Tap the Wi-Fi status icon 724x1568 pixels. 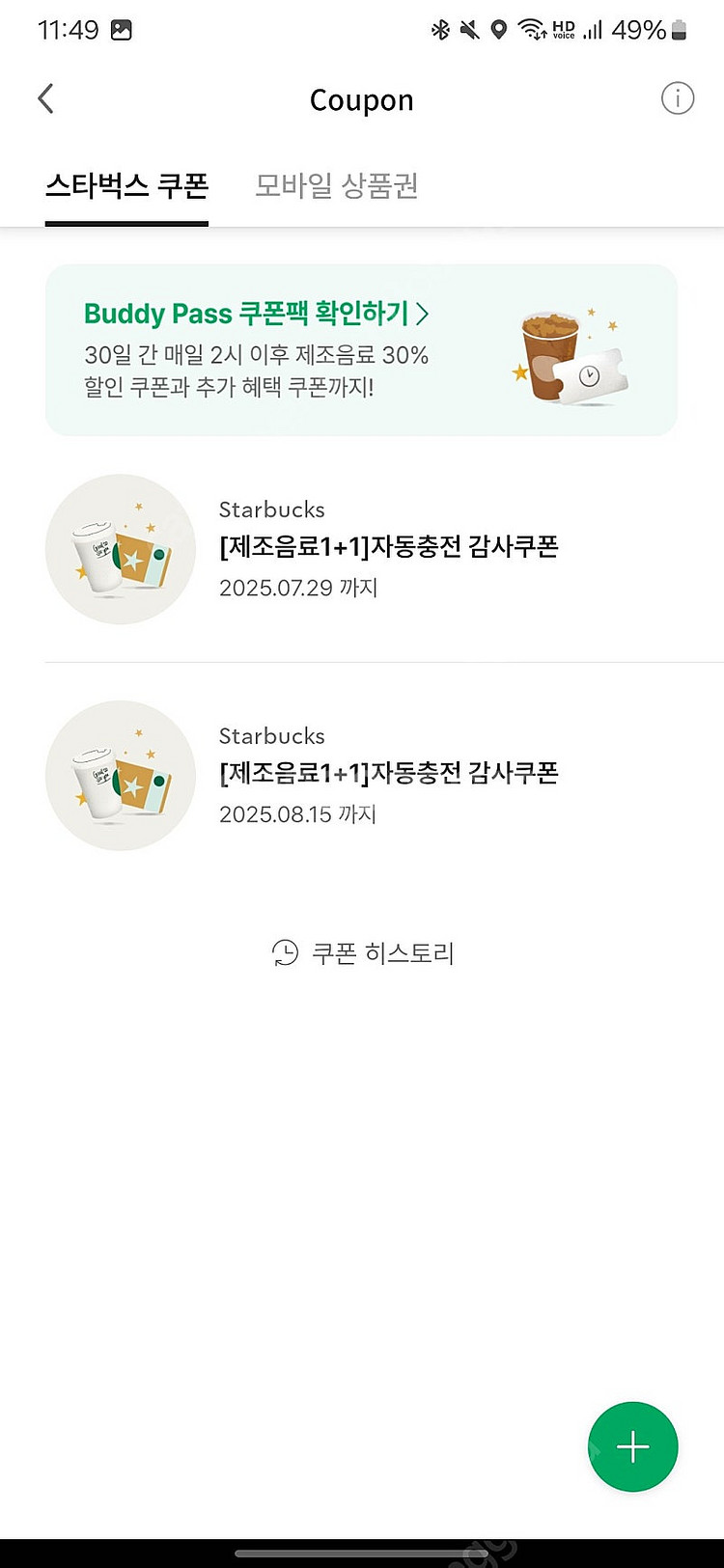click(x=531, y=30)
